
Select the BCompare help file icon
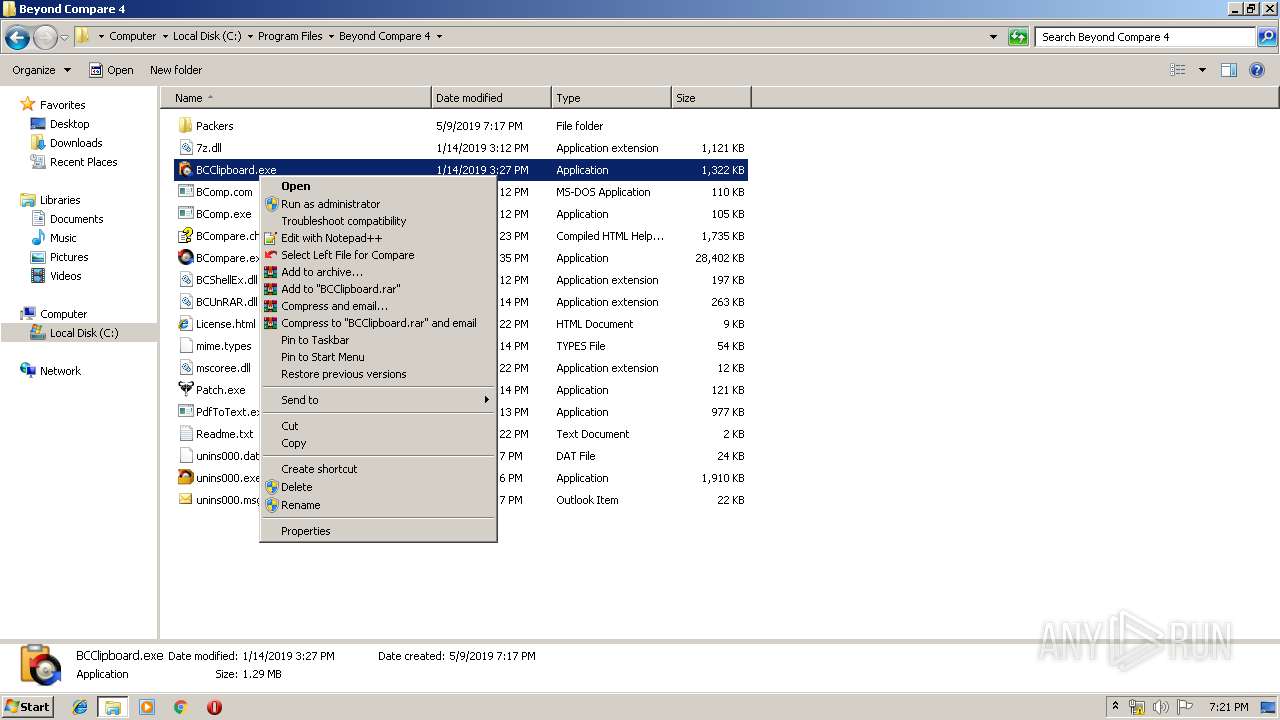tap(185, 236)
